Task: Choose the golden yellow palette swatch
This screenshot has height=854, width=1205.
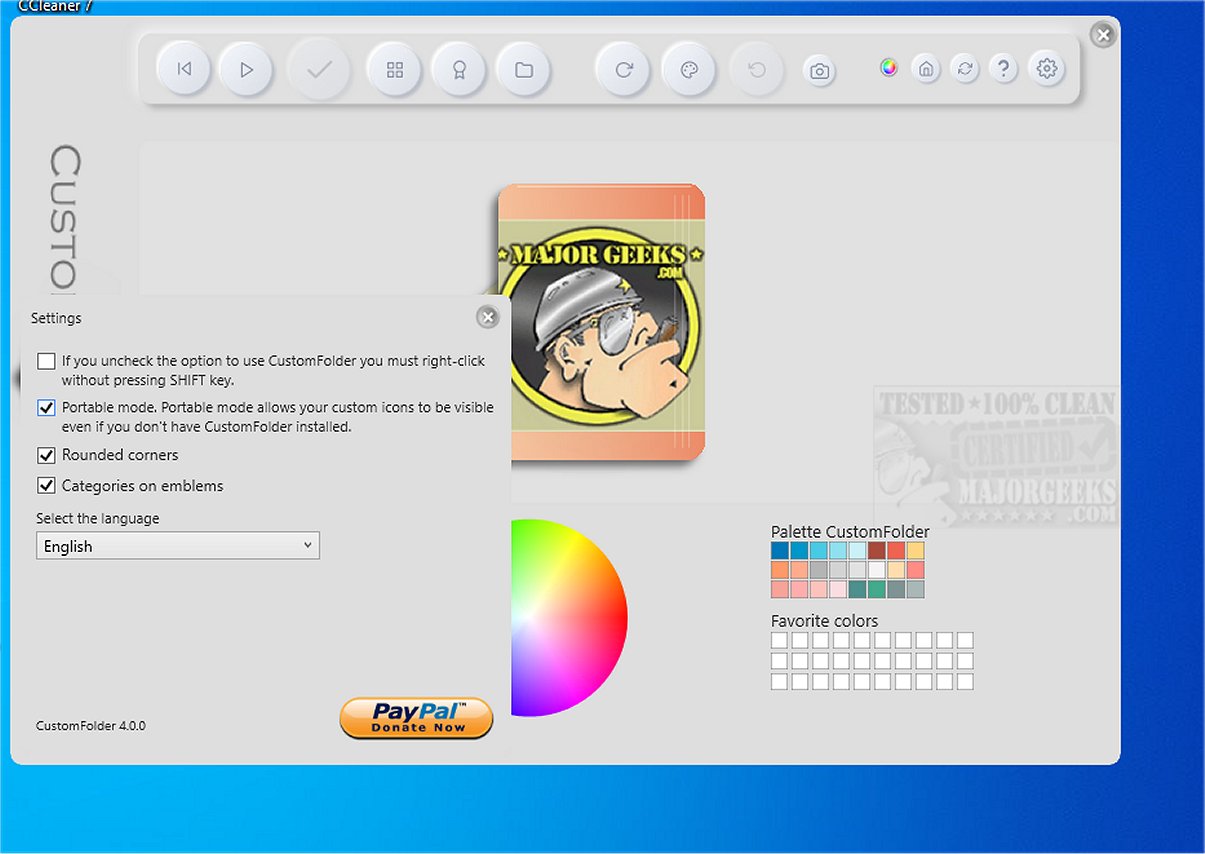Action: (x=916, y=550)
